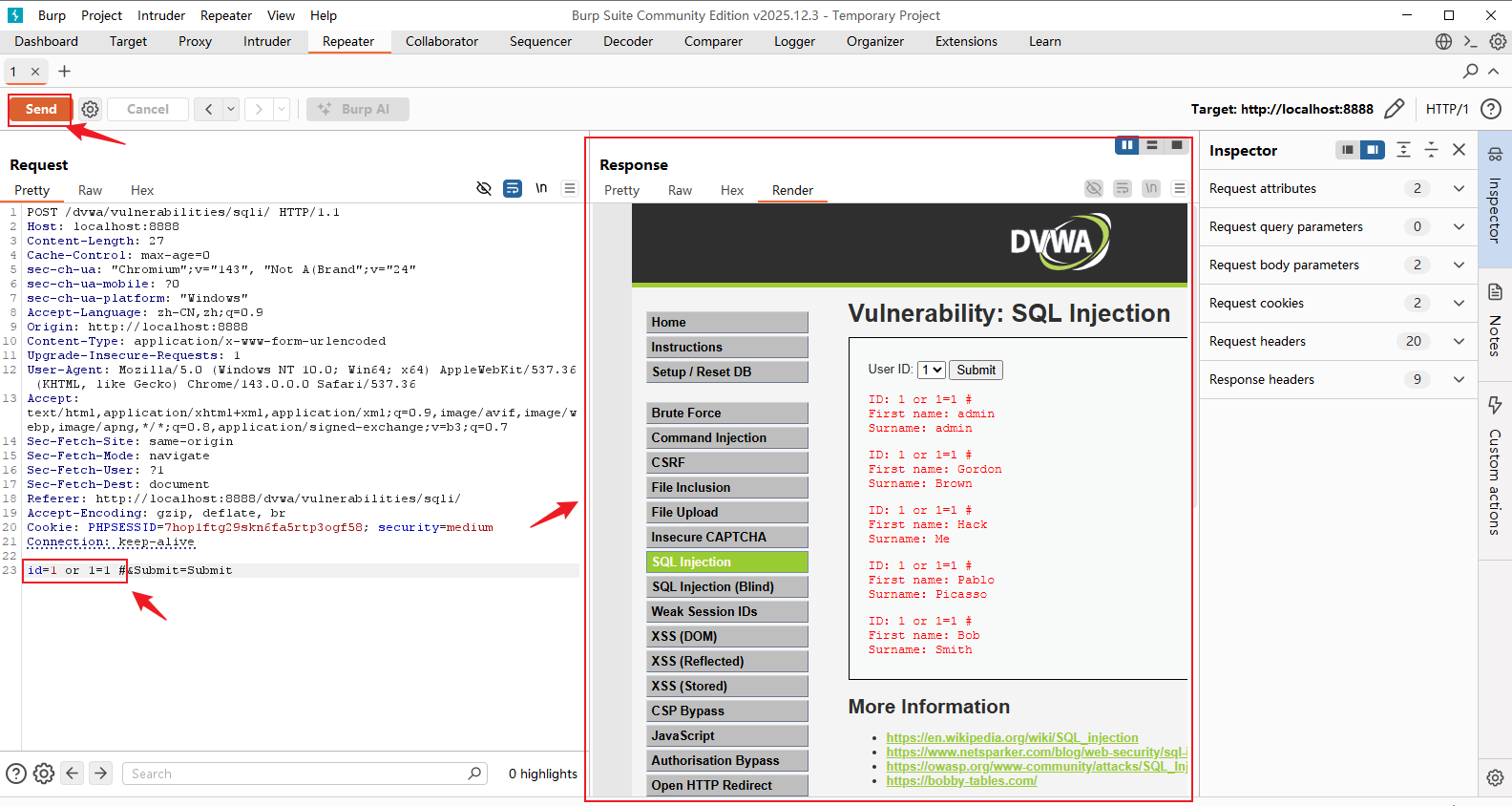Open search settings gear icon
The height and width of the screenshot is (806, 1512).
point(44,774)
